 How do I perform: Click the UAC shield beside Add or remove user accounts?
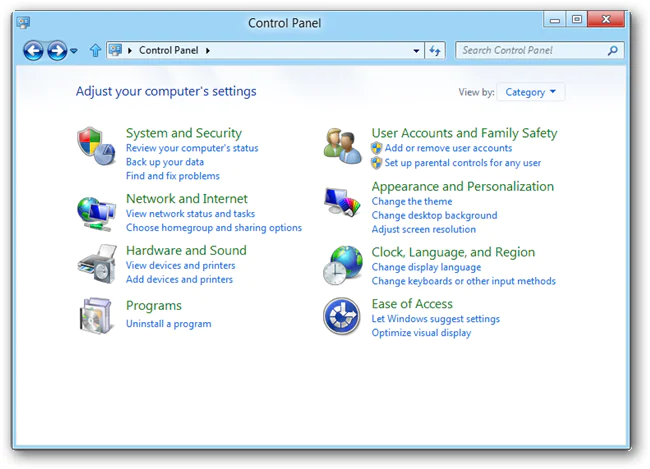(x=376, y=148)
